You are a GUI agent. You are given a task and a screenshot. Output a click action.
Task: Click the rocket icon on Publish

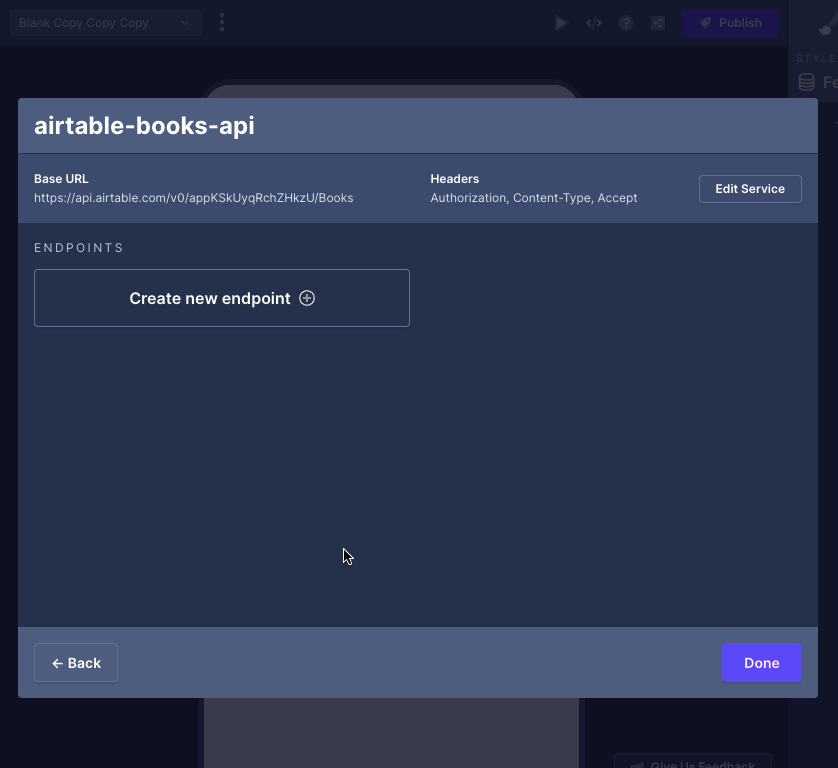click(705, 22)
